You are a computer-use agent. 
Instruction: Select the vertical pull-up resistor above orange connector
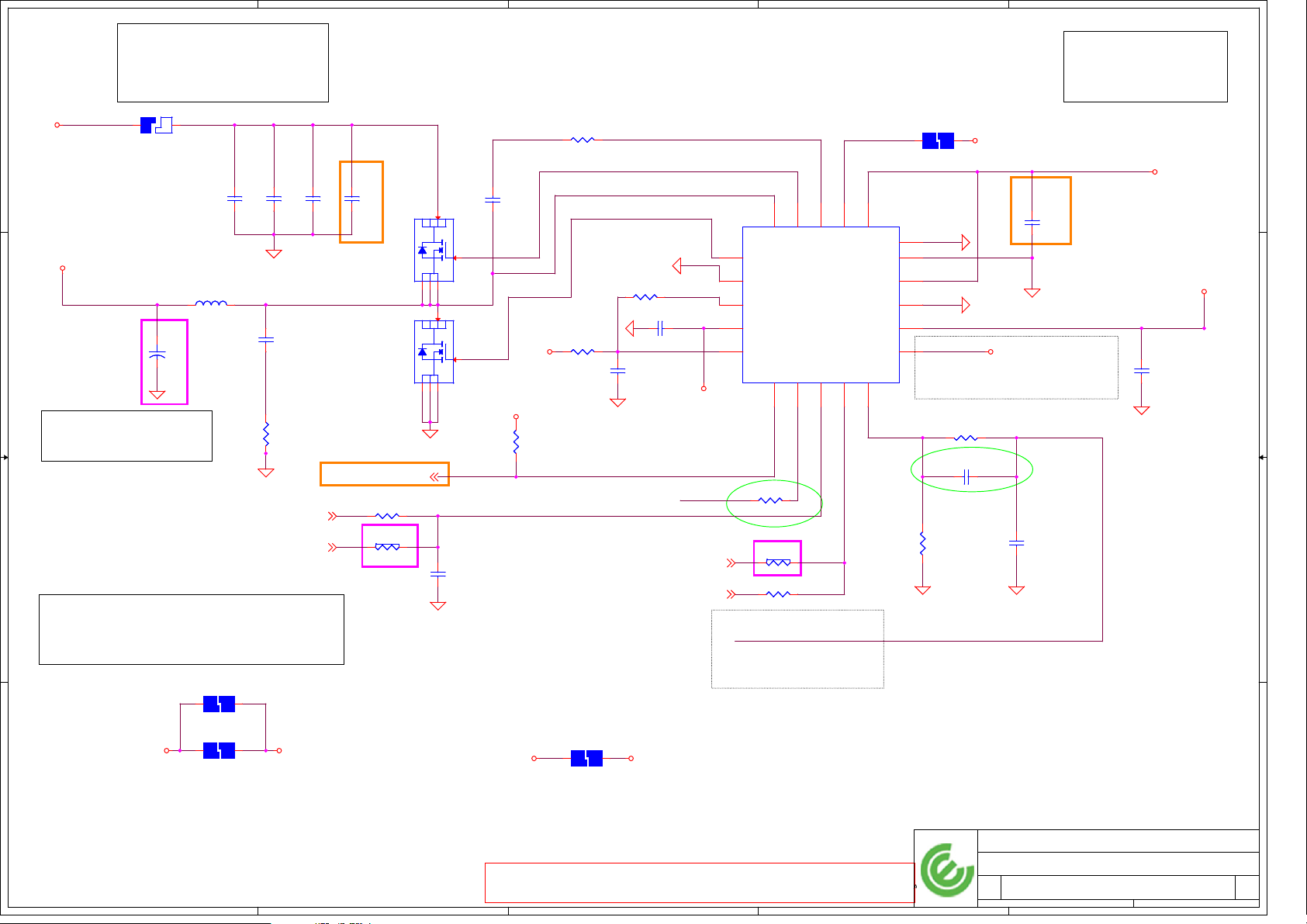516,442
